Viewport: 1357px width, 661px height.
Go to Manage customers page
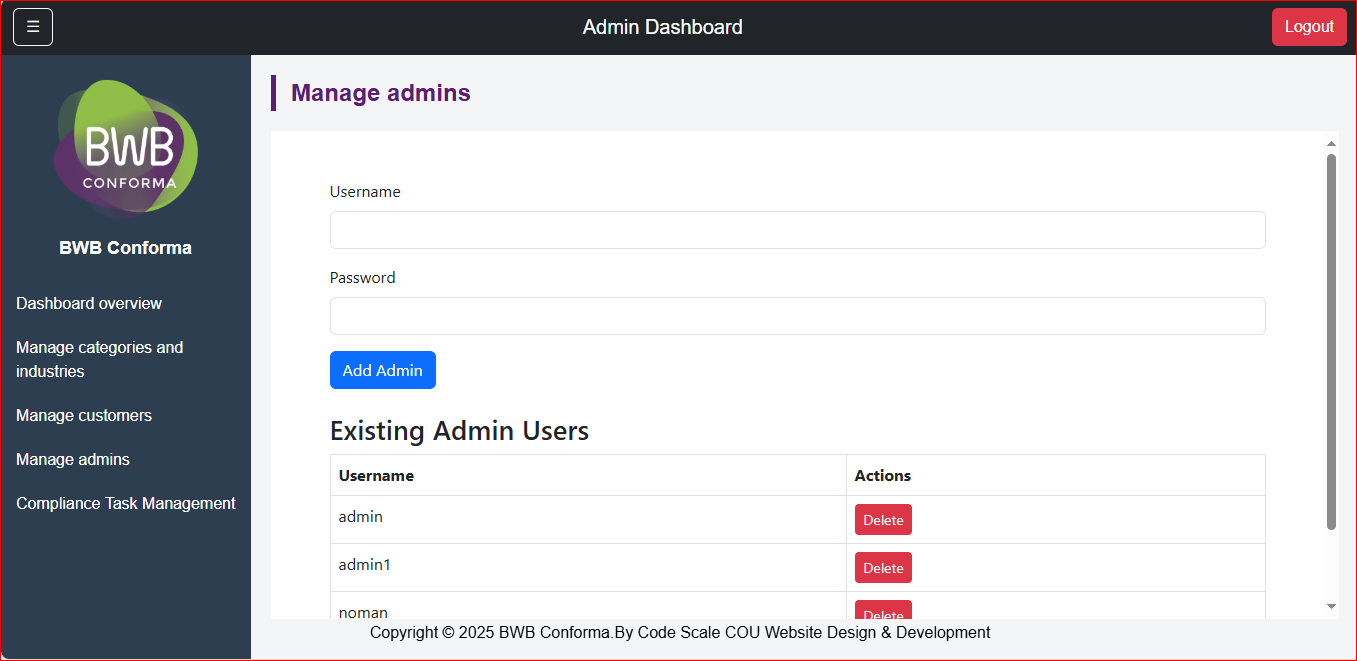84,415
